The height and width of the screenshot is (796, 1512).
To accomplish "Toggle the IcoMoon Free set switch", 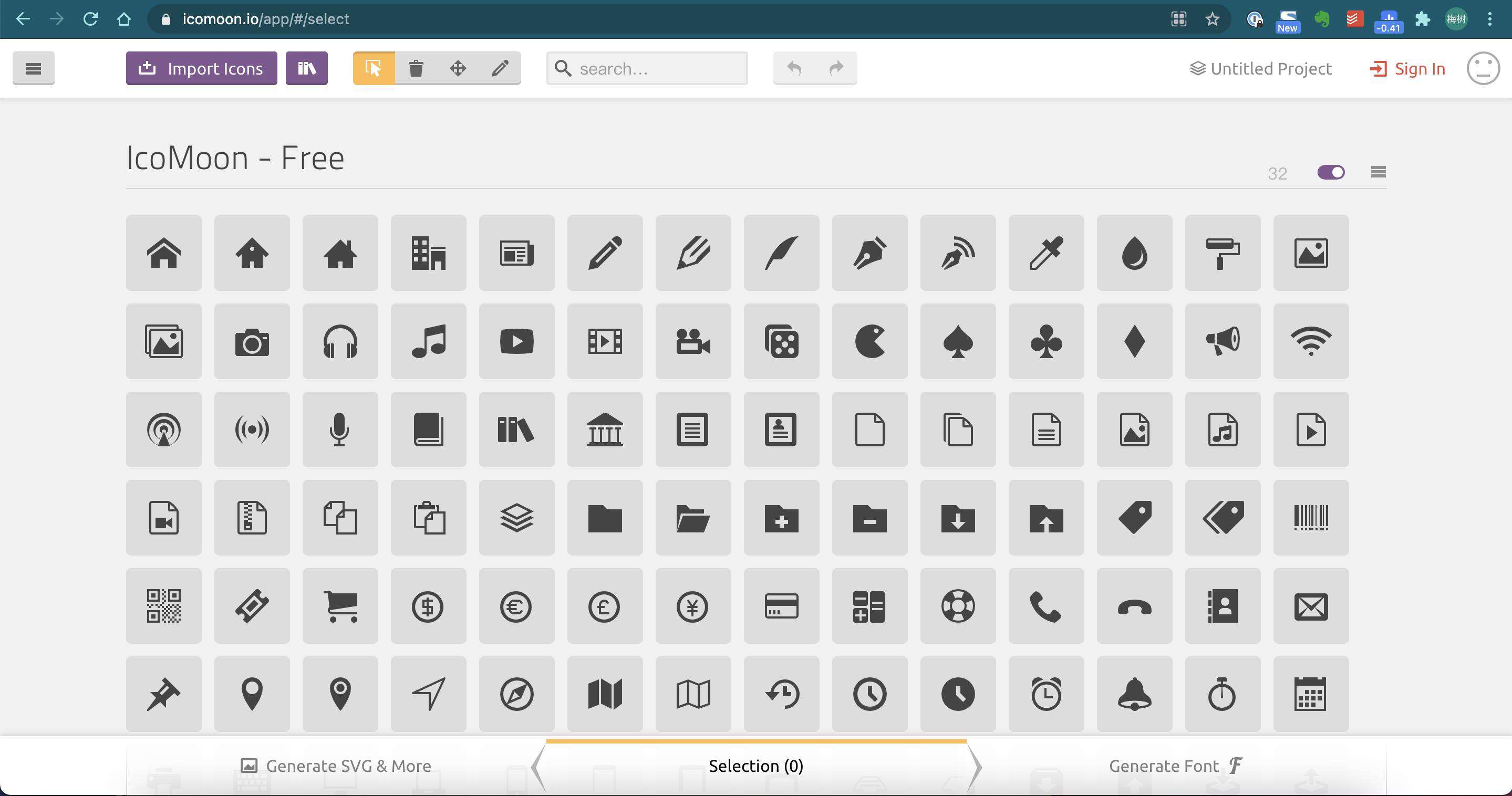I will pyautogui.click(x=1331, y=172).
